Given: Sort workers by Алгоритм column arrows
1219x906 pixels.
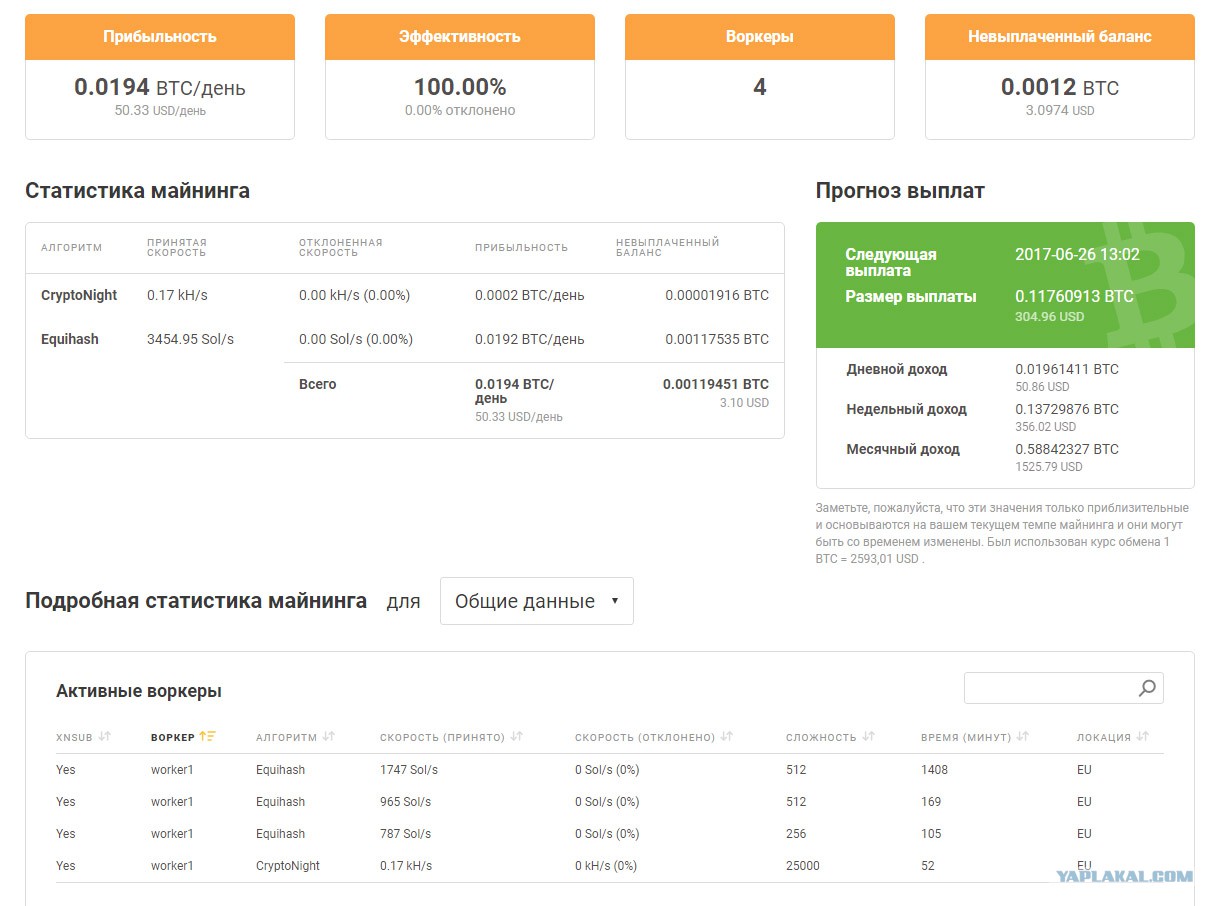Looking at the screenshot, I should pos(329,737).
